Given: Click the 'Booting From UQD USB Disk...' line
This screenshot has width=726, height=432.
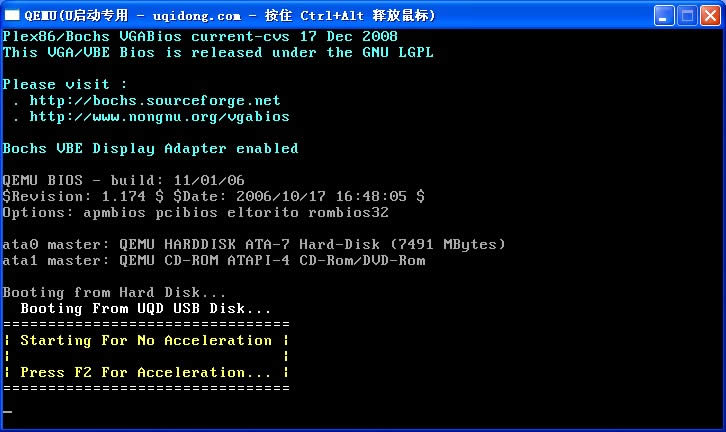Looking at the screenshot, I should coord(146,308).
